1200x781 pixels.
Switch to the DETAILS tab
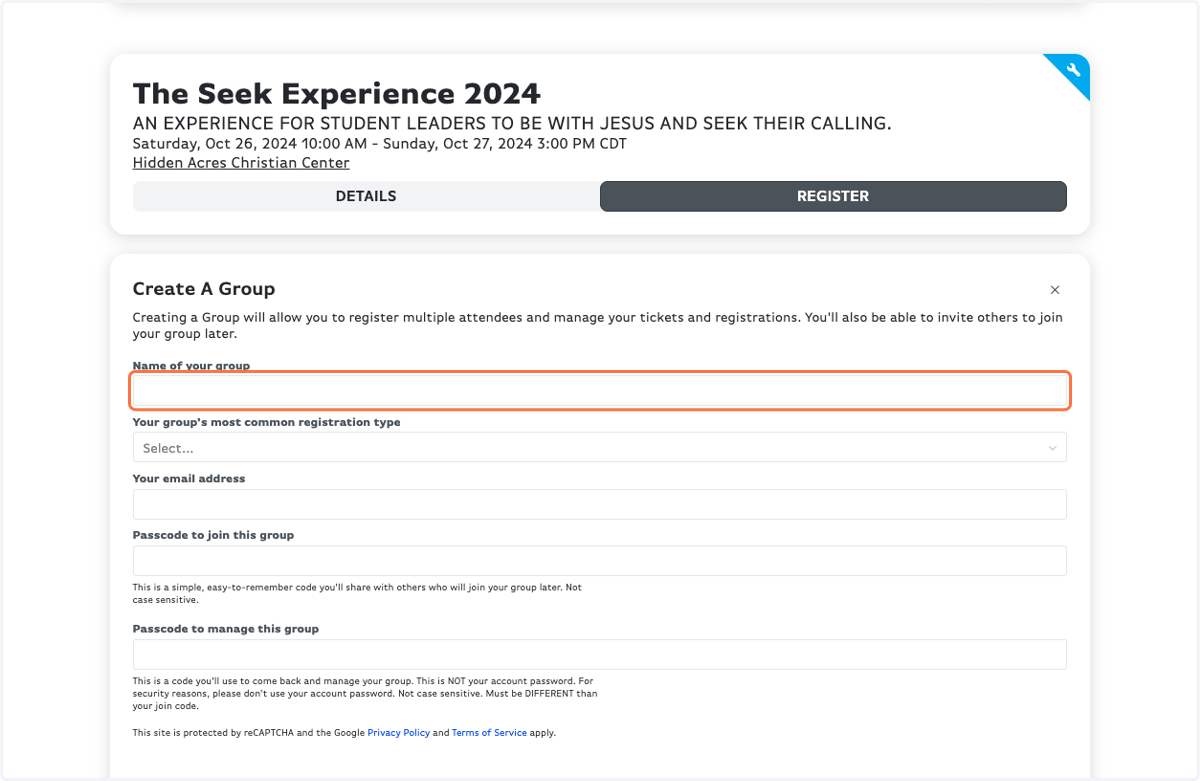(x=366, y=196)
